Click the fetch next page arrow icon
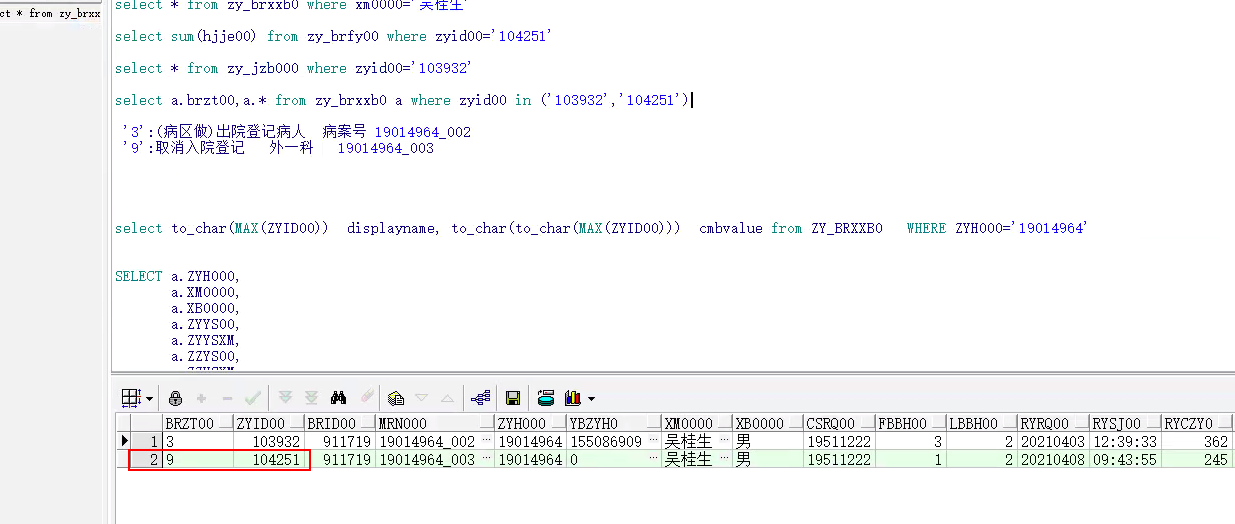The image size is (1235, 524). (x=286, y=397)
